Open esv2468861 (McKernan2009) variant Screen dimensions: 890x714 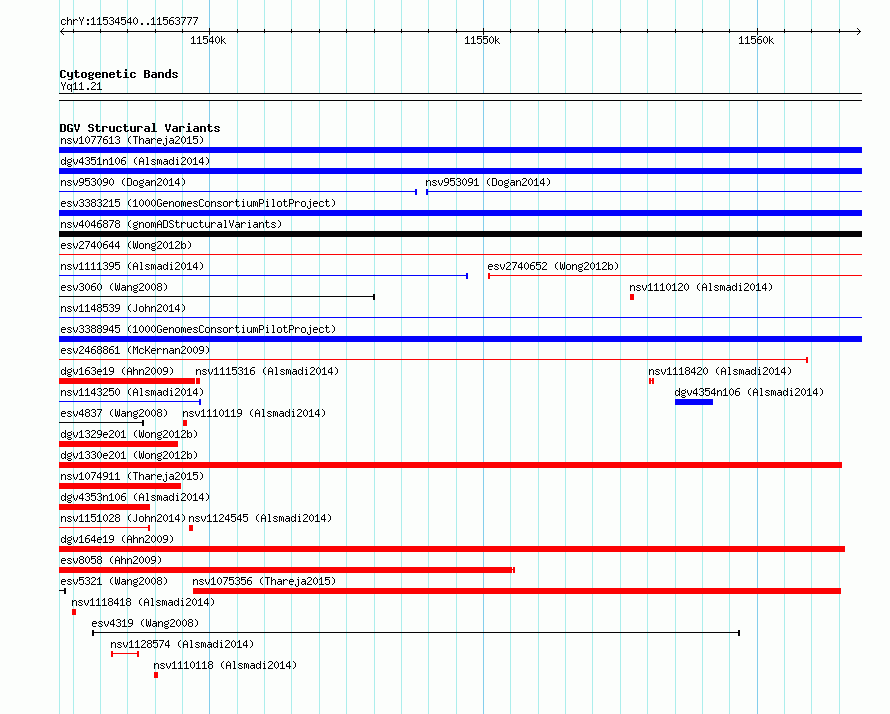point(135,350)
